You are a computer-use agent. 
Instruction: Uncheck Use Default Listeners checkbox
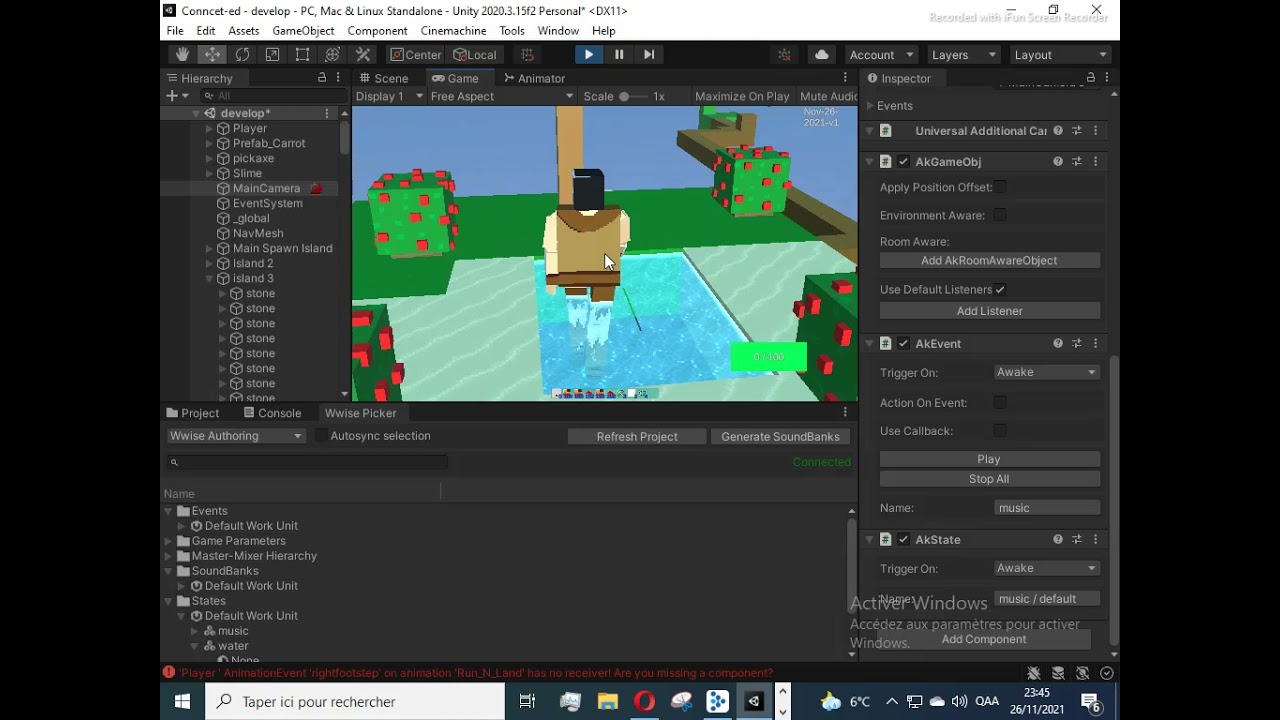1000,290
